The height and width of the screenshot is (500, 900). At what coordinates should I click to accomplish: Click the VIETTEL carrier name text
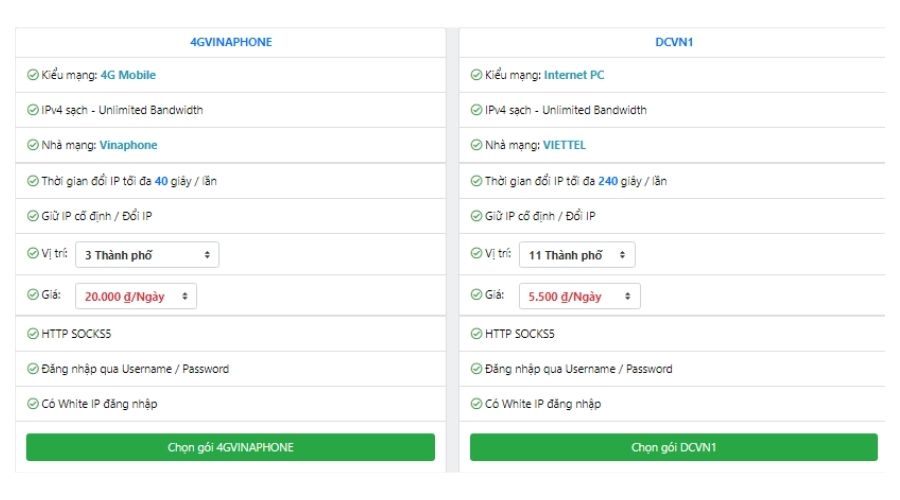[564, 145]
